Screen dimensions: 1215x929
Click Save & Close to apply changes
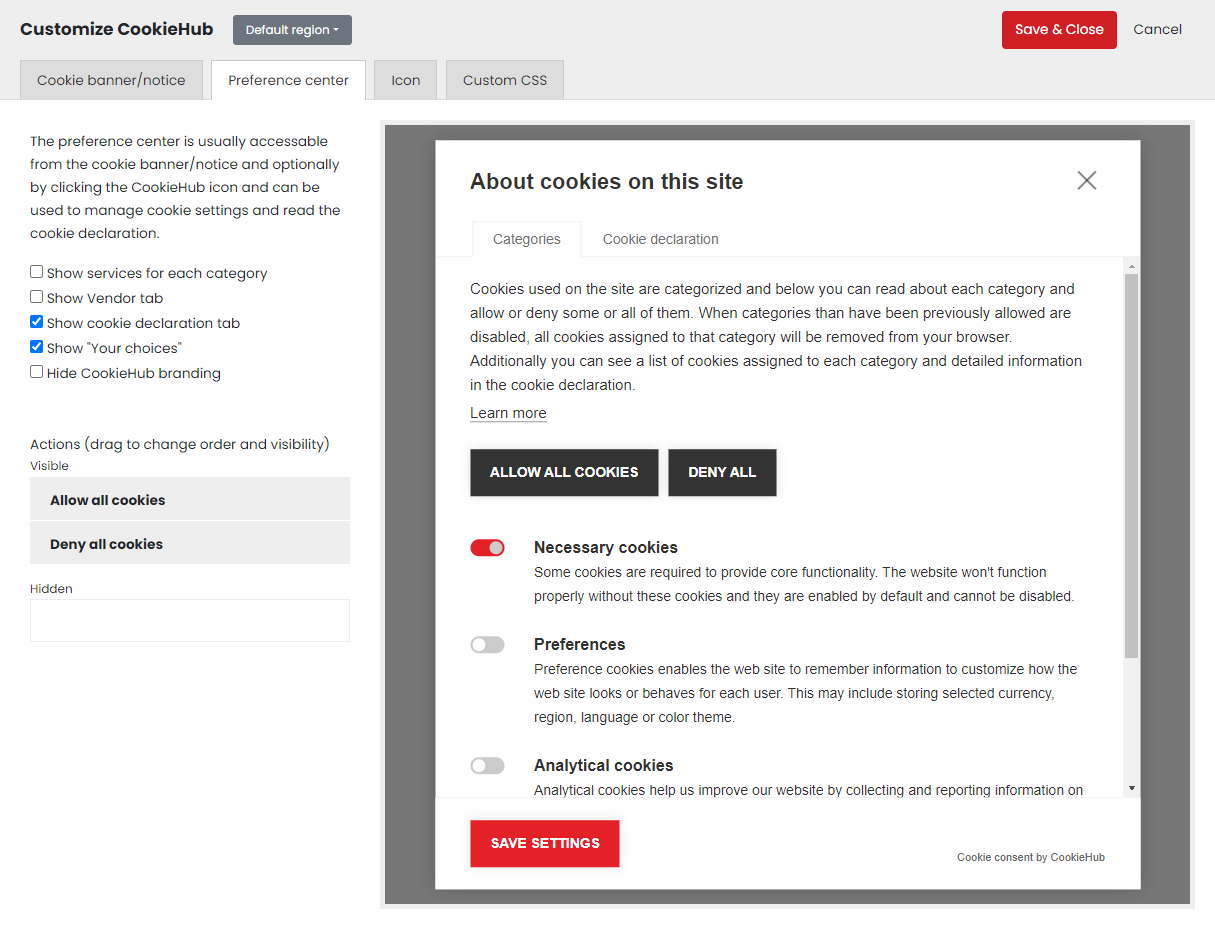1059,29
